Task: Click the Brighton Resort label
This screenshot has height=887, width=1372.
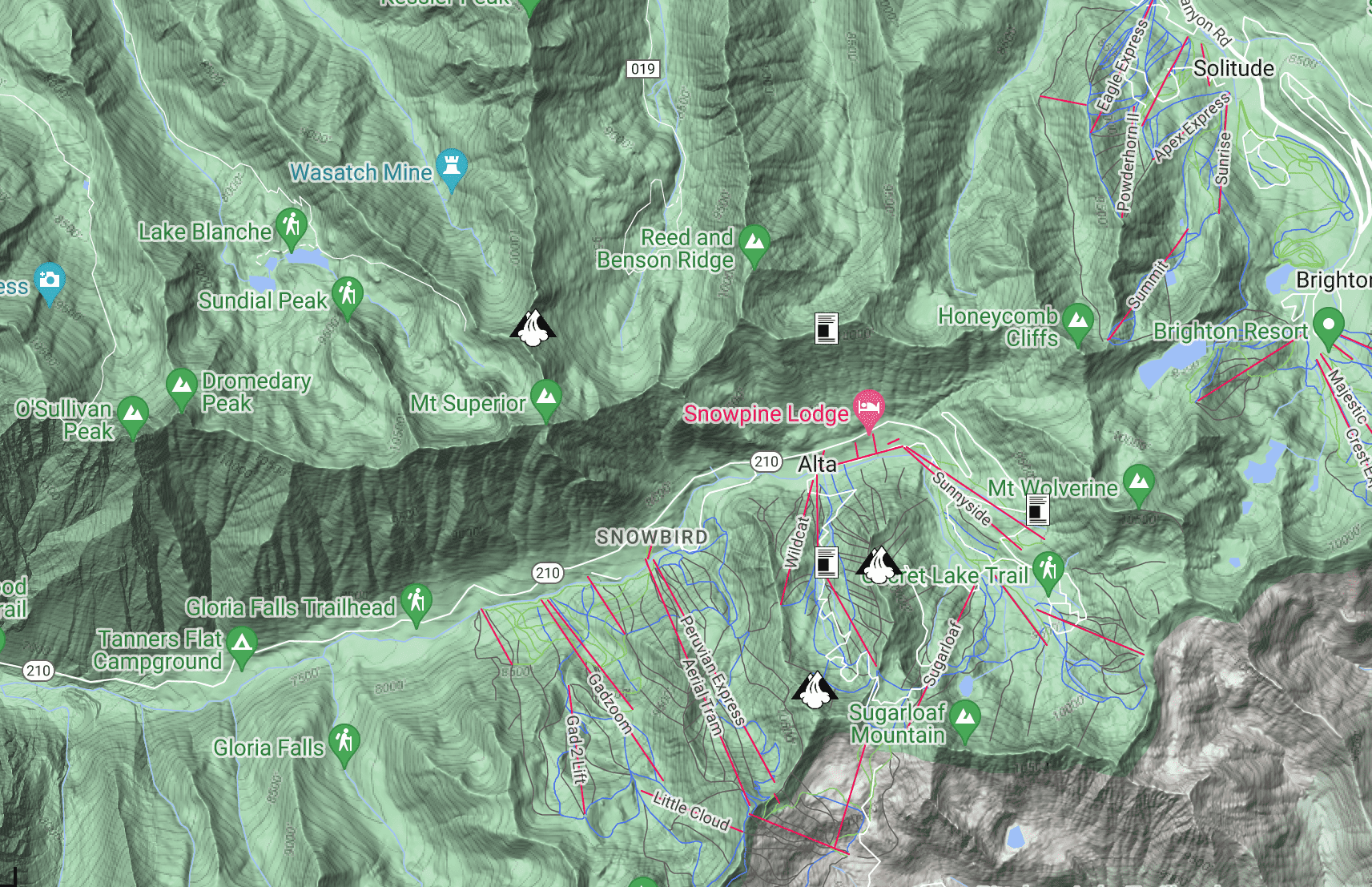Action: [1230, 331]
